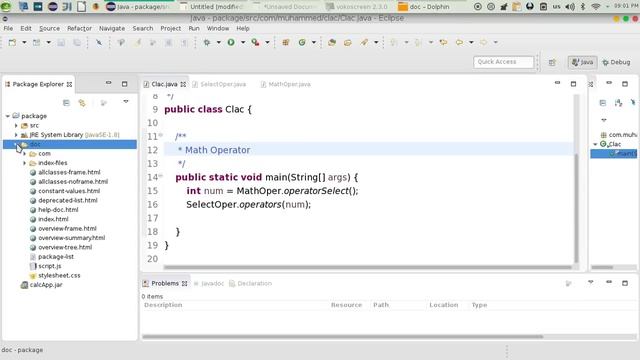The width and height of the screenshot is (640, 360).
Task: Click the editor horizontal scrollbar
Action: pos(367,267)
